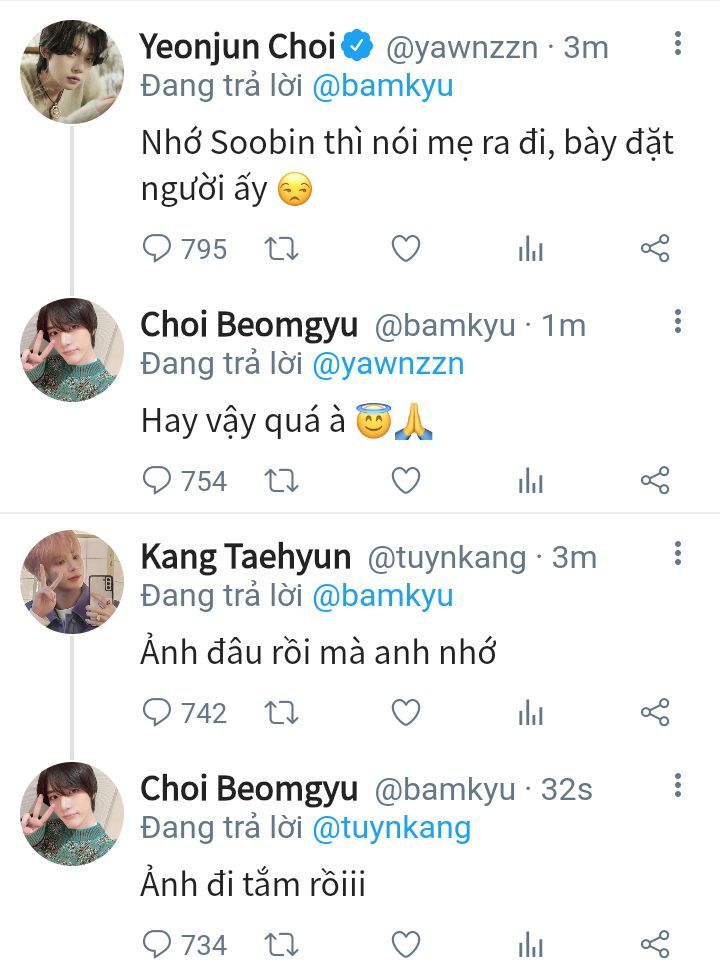Like Kang Taehyun's tweet

tap(405, 713)
